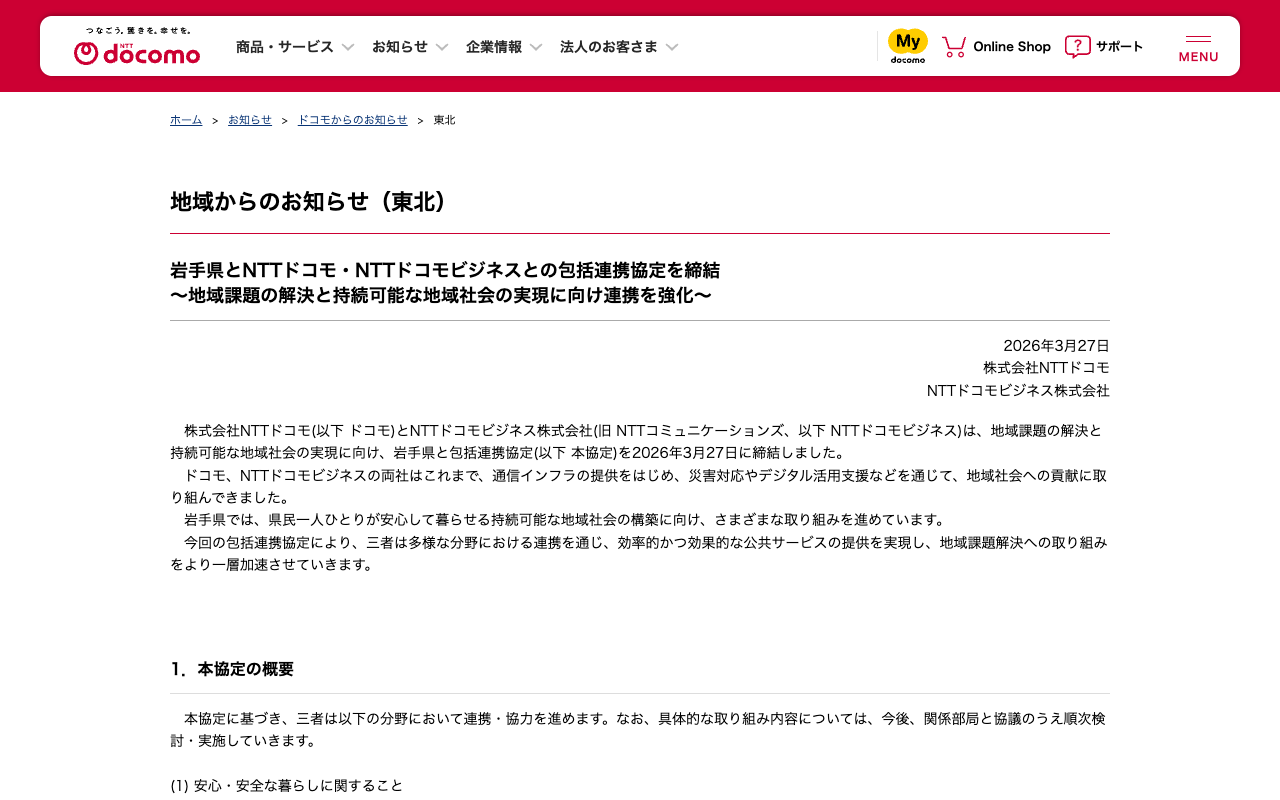Click the サポート question mark icon

[x=1077, y=46]
